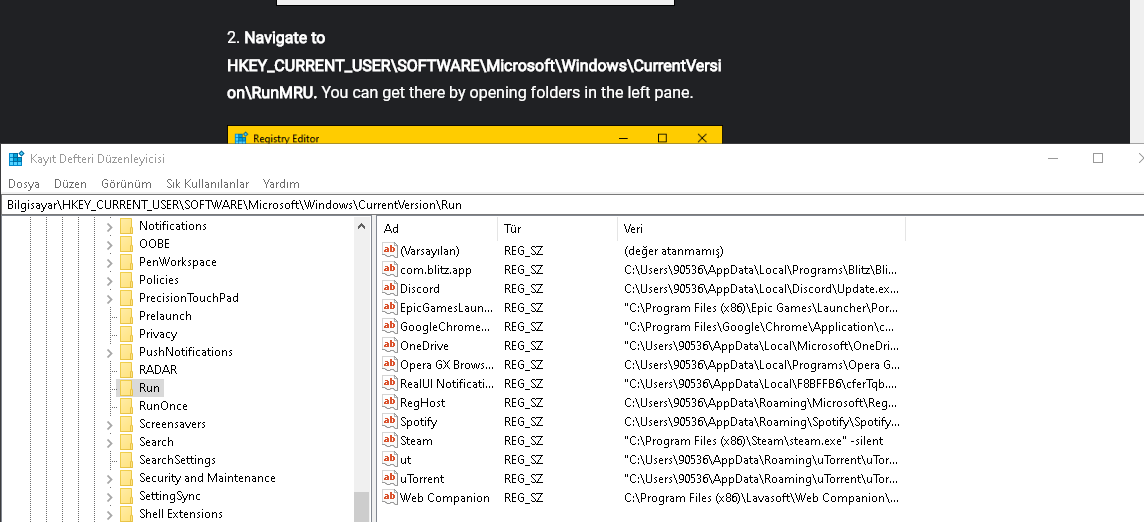
Task: Click the GoogleChrome... value icon
Action: 390,326
